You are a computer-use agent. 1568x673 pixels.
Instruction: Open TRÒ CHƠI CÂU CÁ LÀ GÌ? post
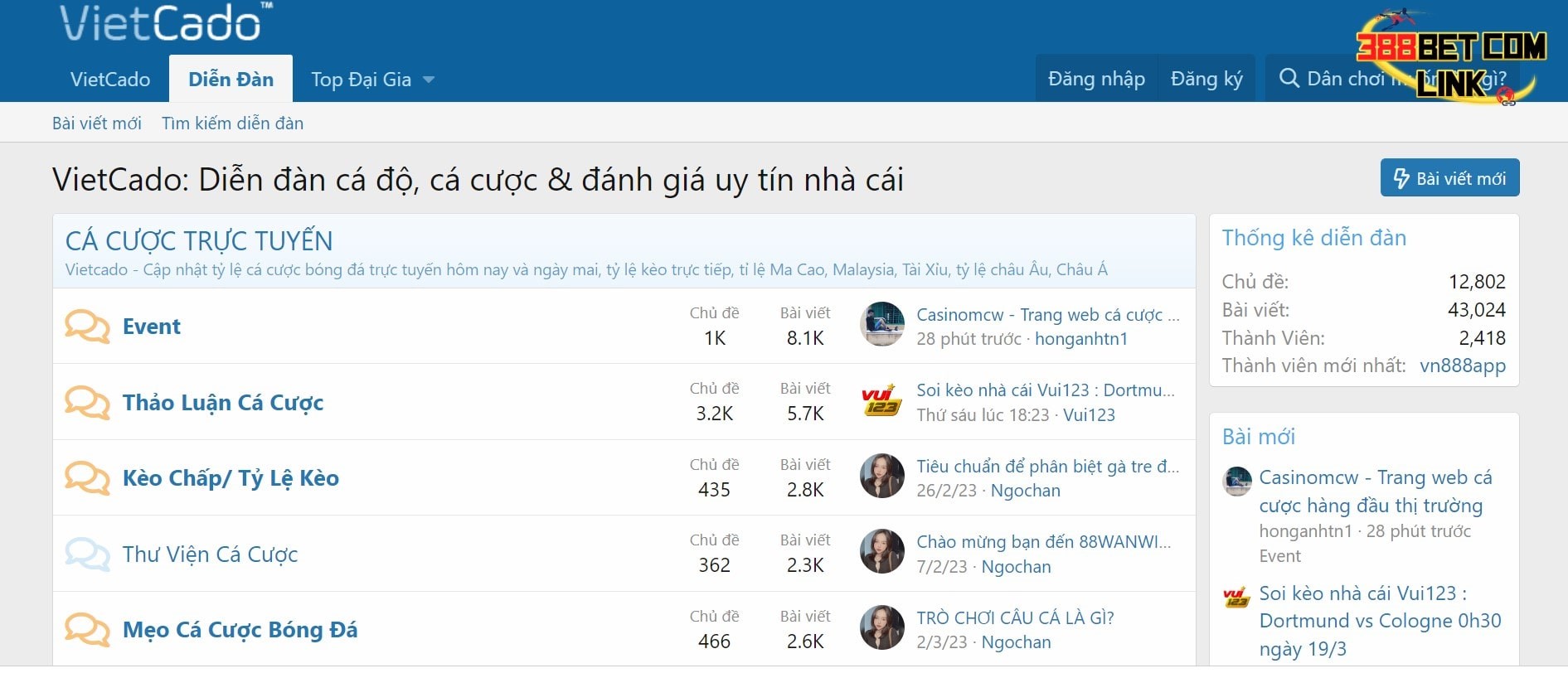point(1015,618)
